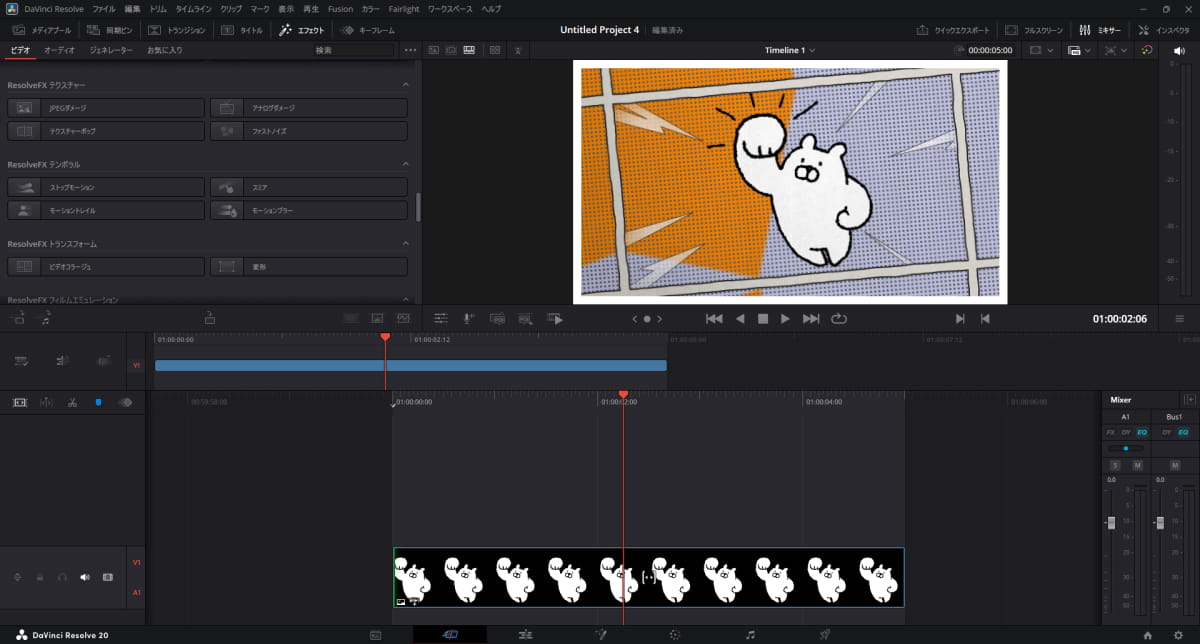
Task: Open the メディアプール panel
Action: click(x=41, y=30)
